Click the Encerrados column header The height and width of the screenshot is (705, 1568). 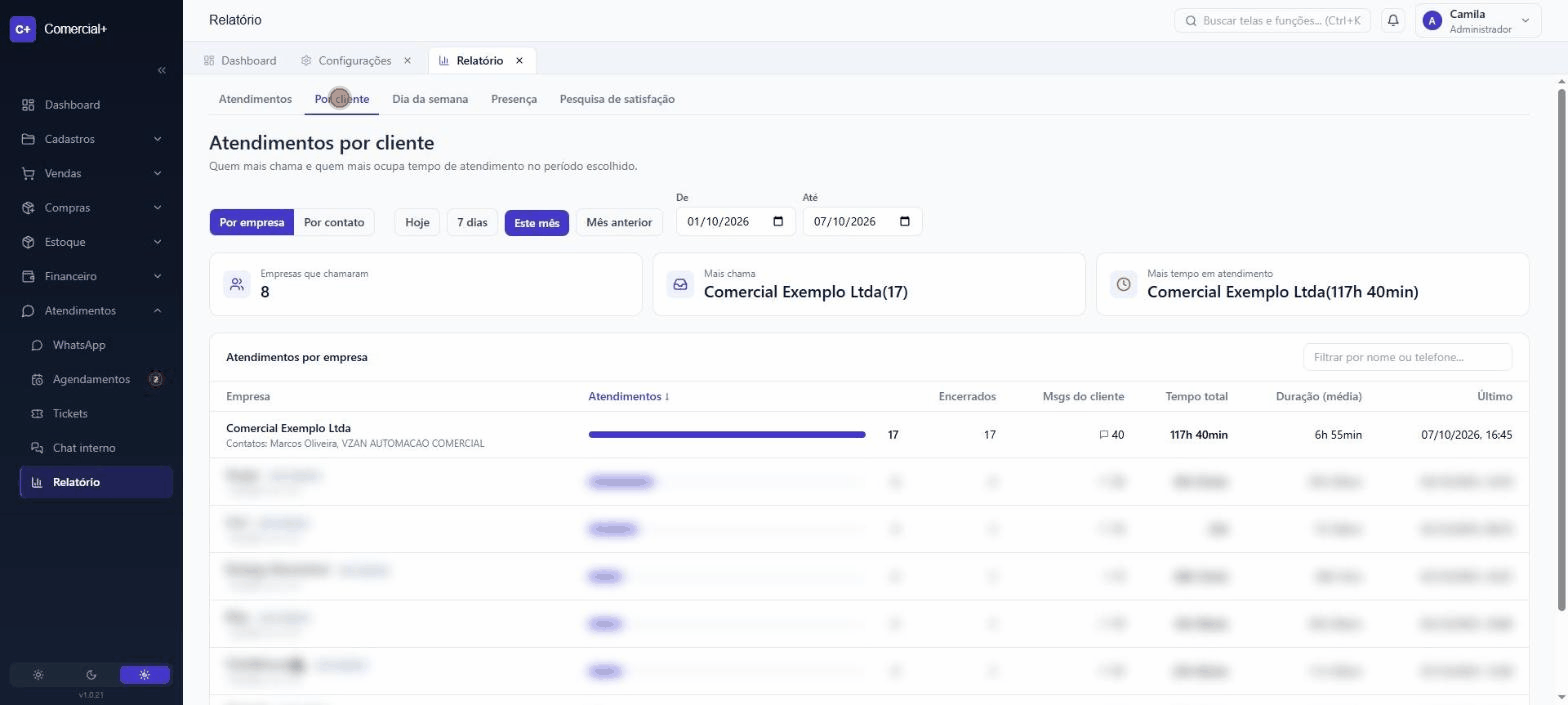click(x=967, y=396)
